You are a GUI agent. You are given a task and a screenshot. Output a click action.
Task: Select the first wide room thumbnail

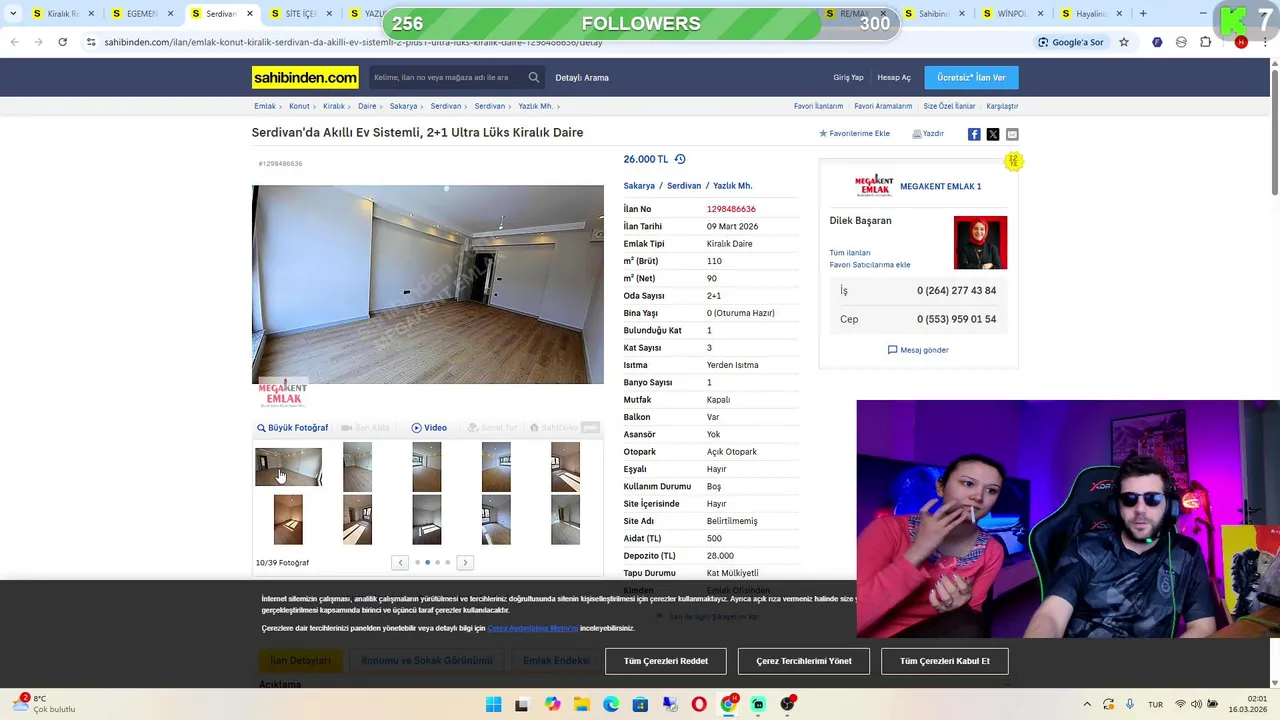pos(288,467)
